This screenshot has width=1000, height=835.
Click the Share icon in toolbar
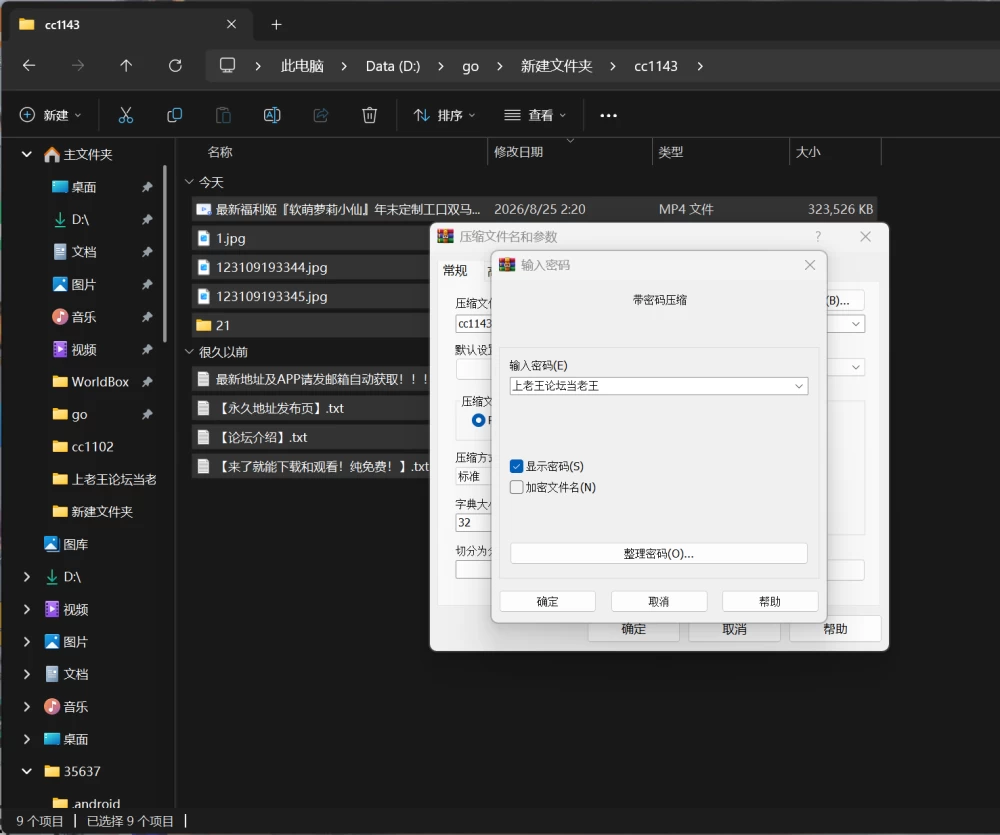coord(321,115)
